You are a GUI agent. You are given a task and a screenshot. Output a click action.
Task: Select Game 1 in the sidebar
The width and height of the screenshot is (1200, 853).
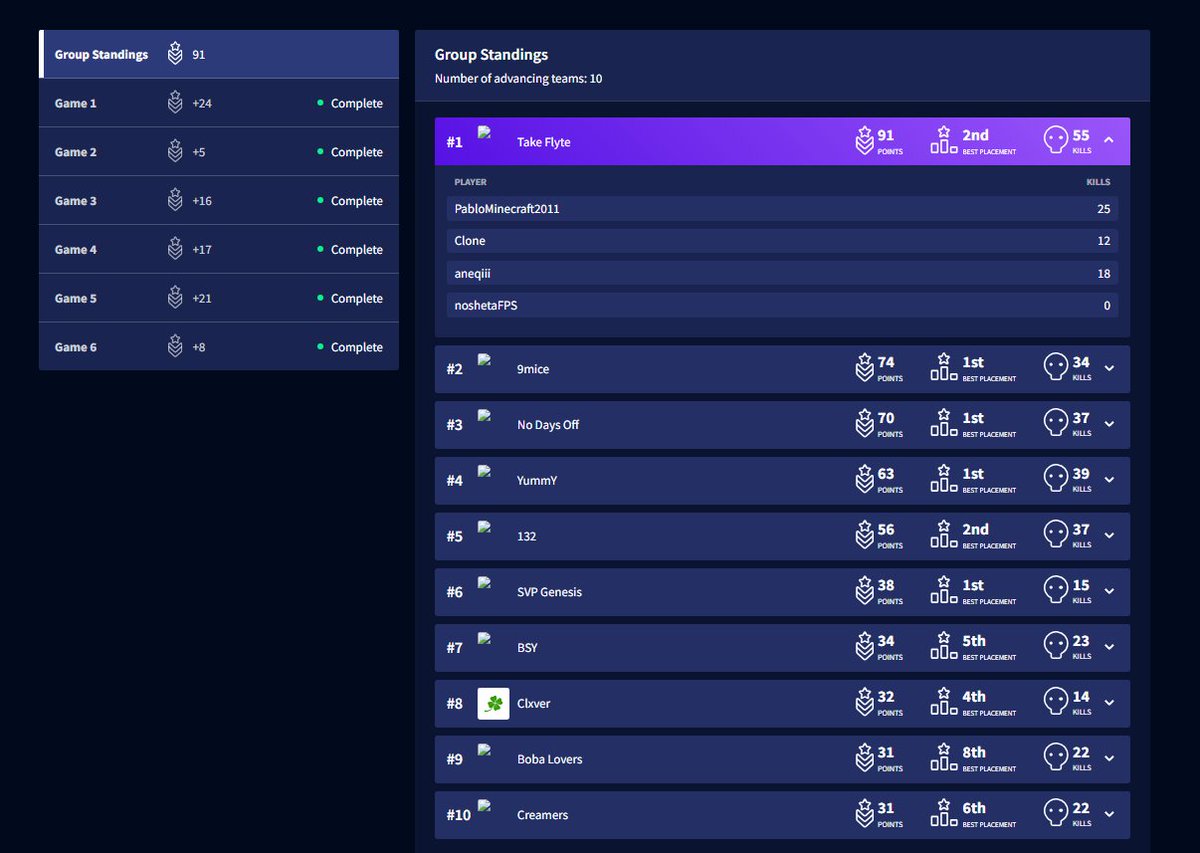(219, 103)
